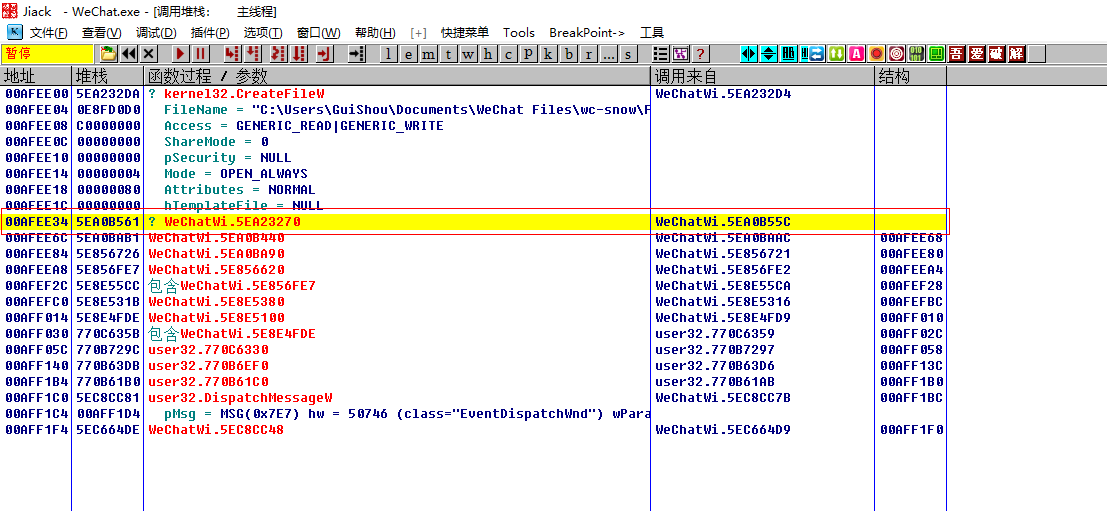Open the BreakPoint-> menu
Screen dimensions: 1107x511
click(x=587, y=32)
